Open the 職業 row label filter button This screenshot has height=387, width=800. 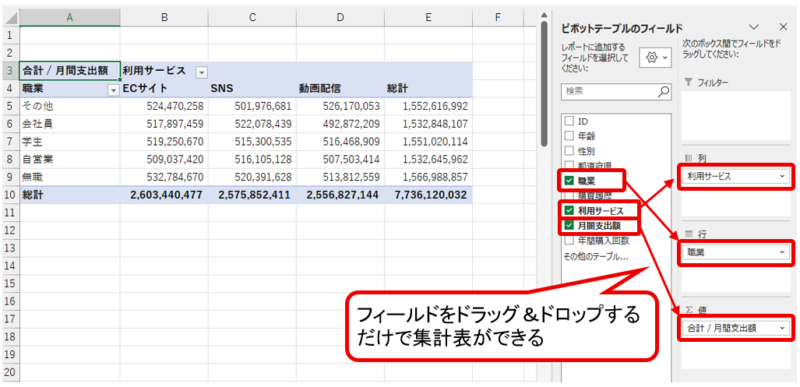pos(113,90)
